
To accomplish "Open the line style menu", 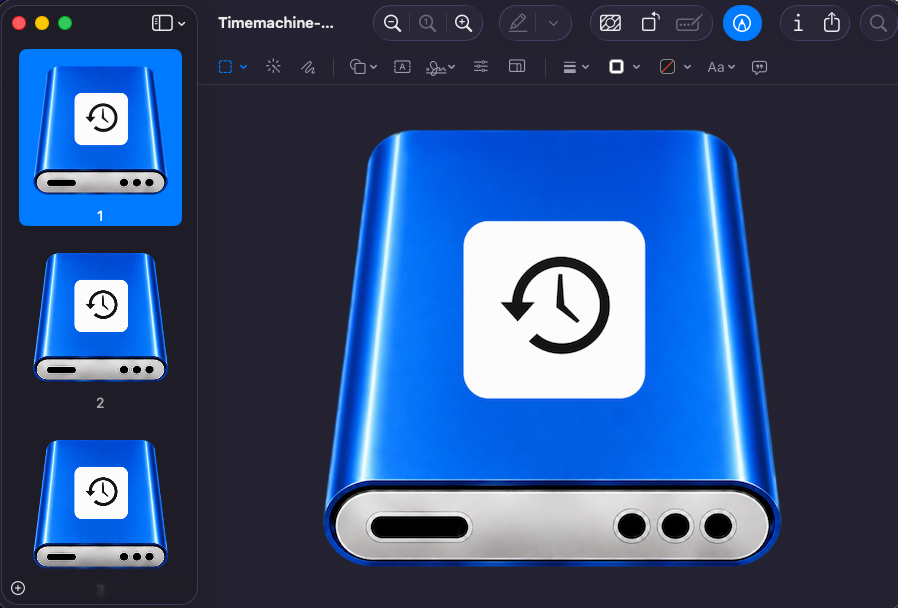I will (x=576, y=68).
